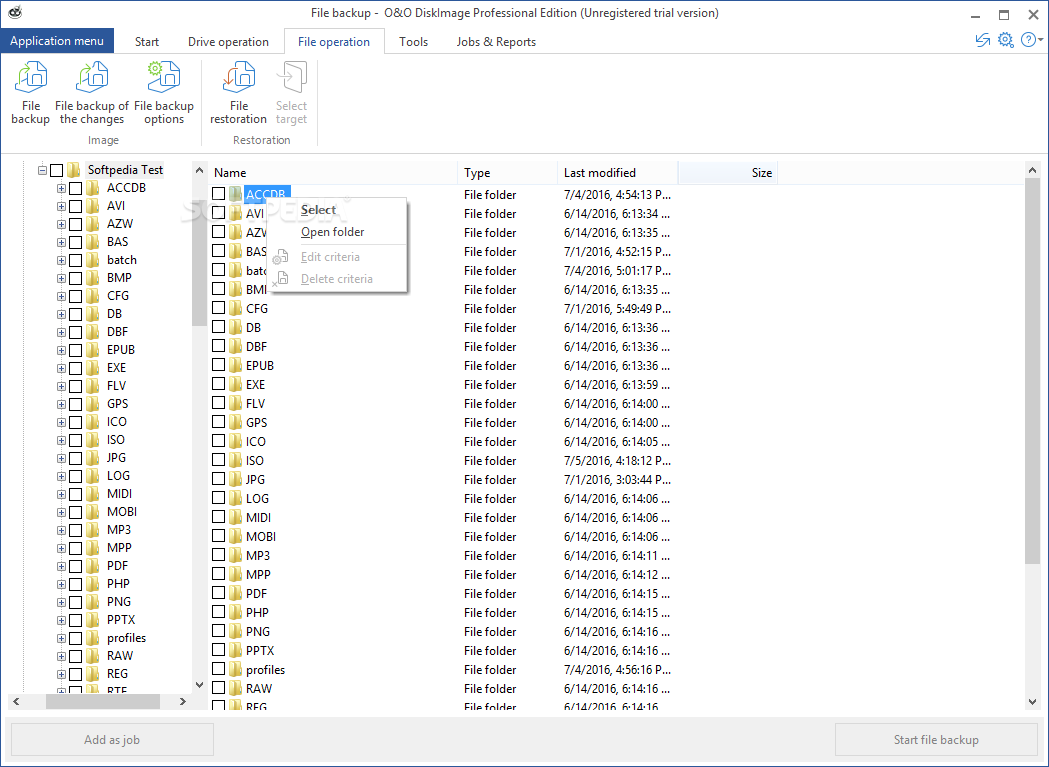Switch to the Drive operation tab

pos(228,41)
